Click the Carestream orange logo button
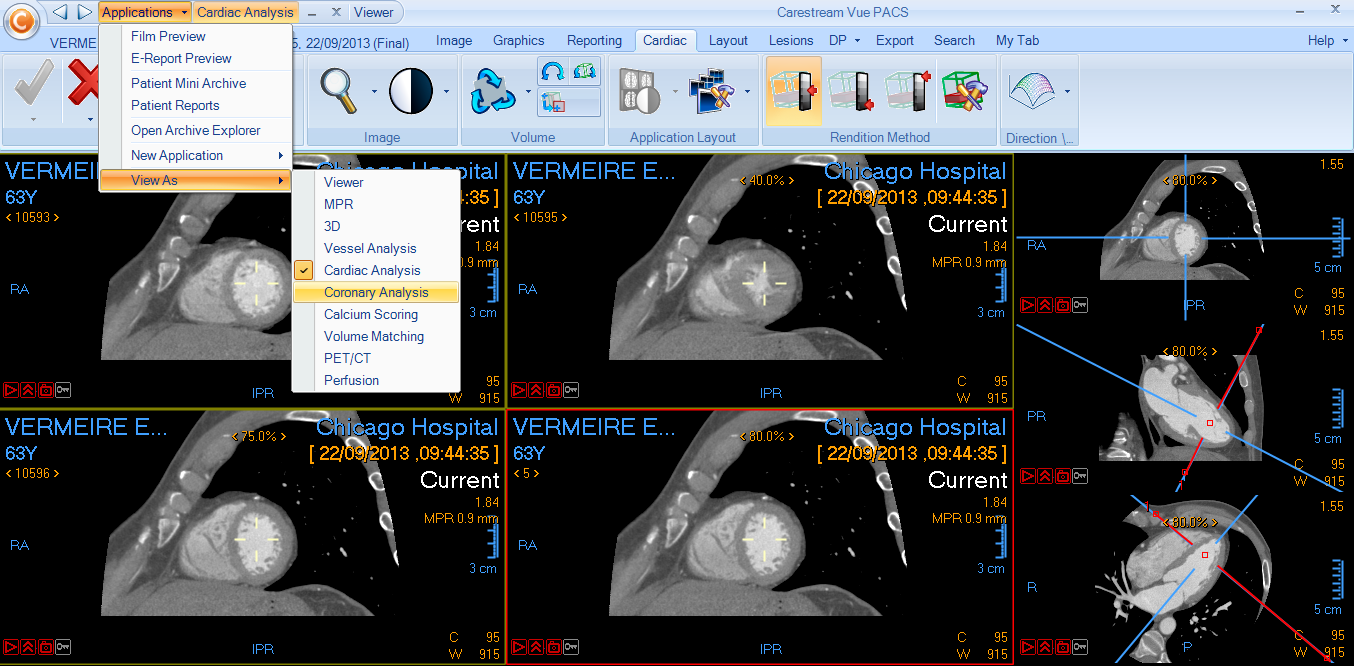Viewport: 1354px width, 666px height. pos(21,20)
